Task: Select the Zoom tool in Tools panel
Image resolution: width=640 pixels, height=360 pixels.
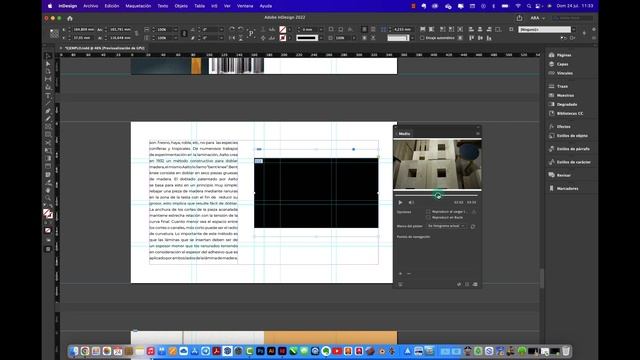Action: [x=48, y=198]
